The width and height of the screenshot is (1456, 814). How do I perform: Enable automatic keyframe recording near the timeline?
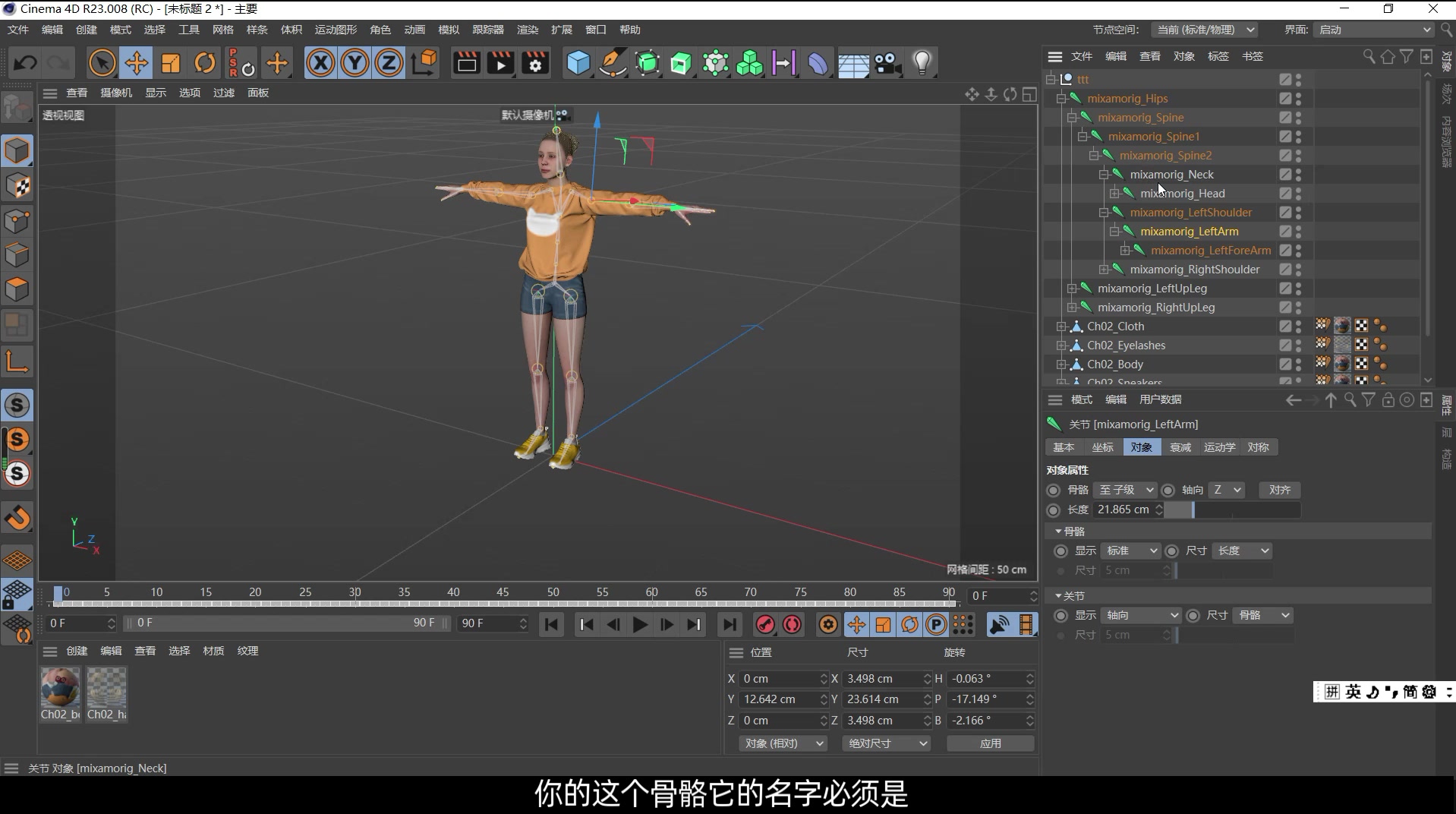click(792, 624)
